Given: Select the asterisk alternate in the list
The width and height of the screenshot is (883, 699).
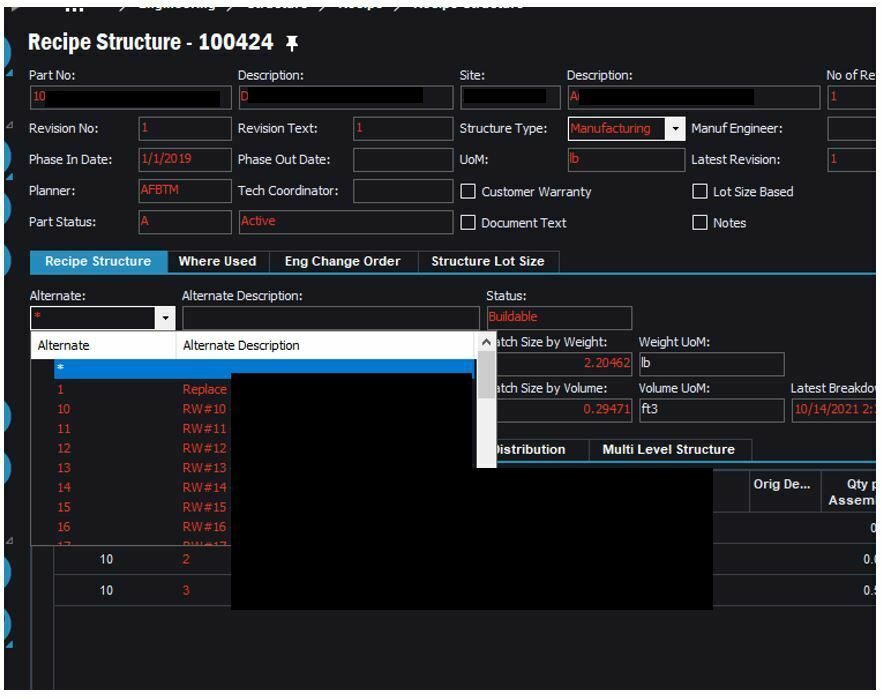Looking at the screenshot, I should pyautogui.click(x=264, y=368).
